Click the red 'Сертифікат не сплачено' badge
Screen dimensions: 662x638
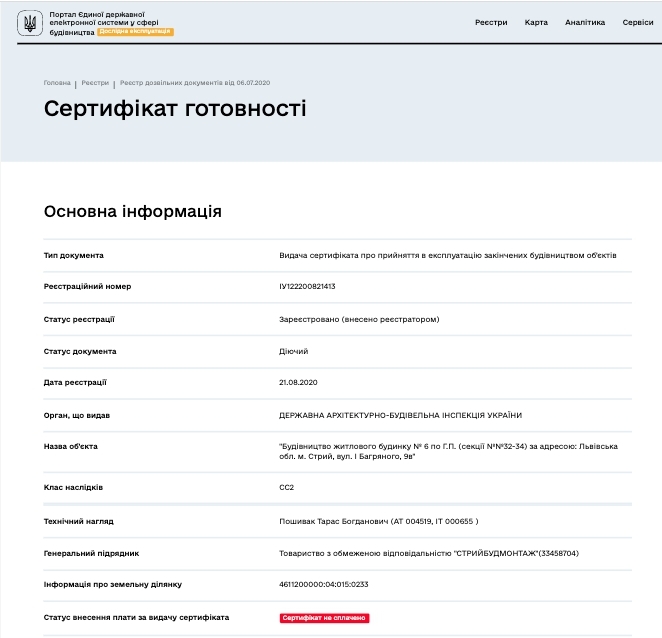pos(324,618)
